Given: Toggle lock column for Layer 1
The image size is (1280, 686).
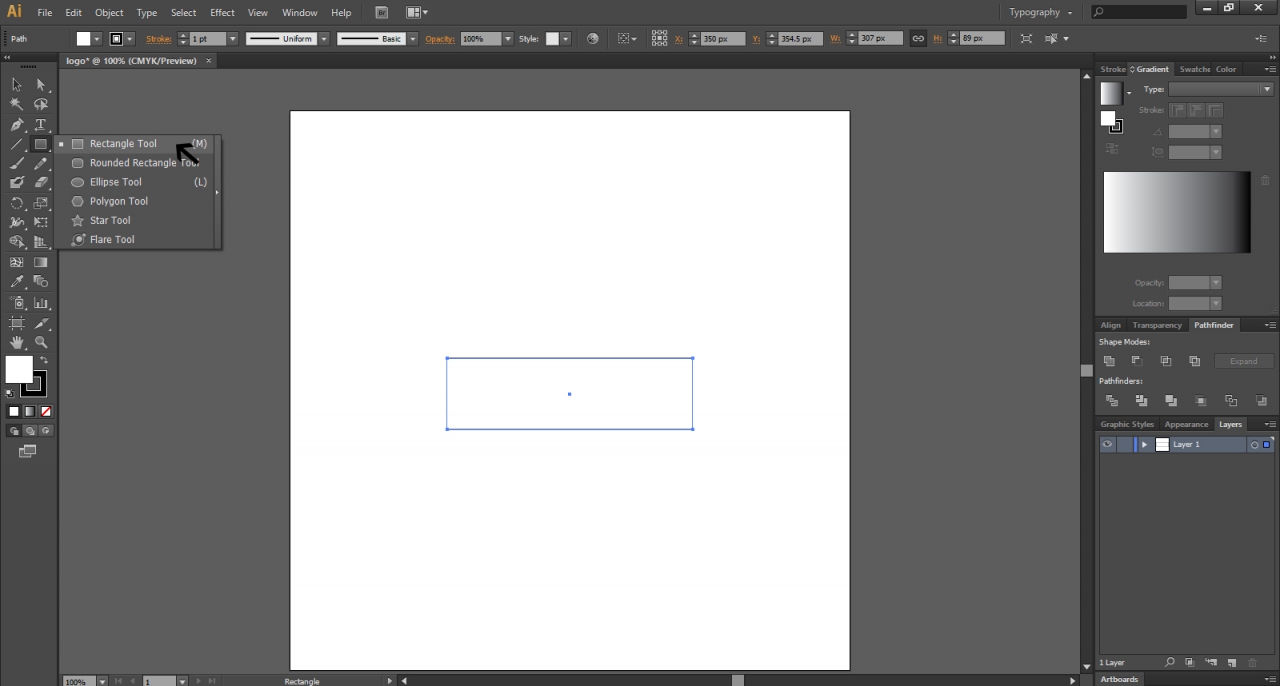Looking at the screenshot, I should click(1125, 444).
